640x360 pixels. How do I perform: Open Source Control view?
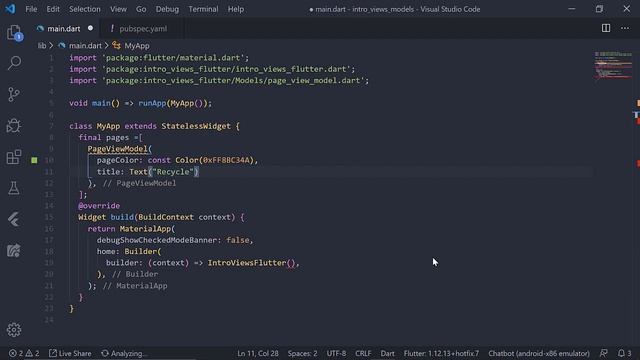(x=14, y=94)
